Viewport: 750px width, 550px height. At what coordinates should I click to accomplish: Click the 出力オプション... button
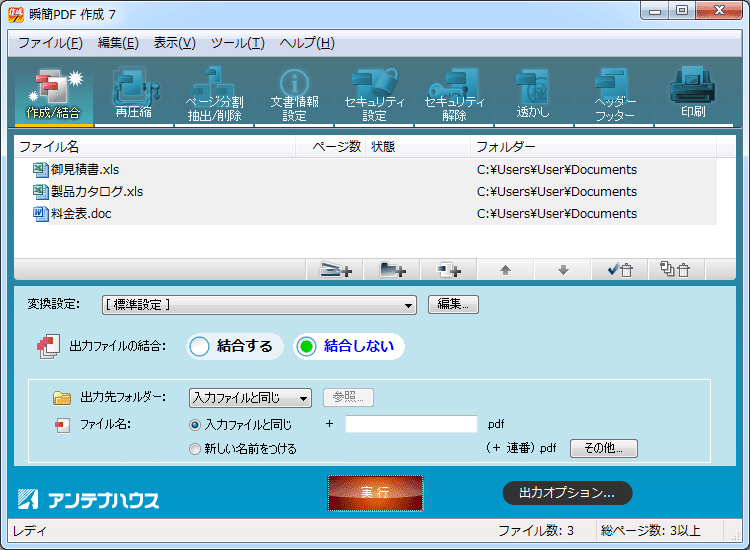coord(567,493)
